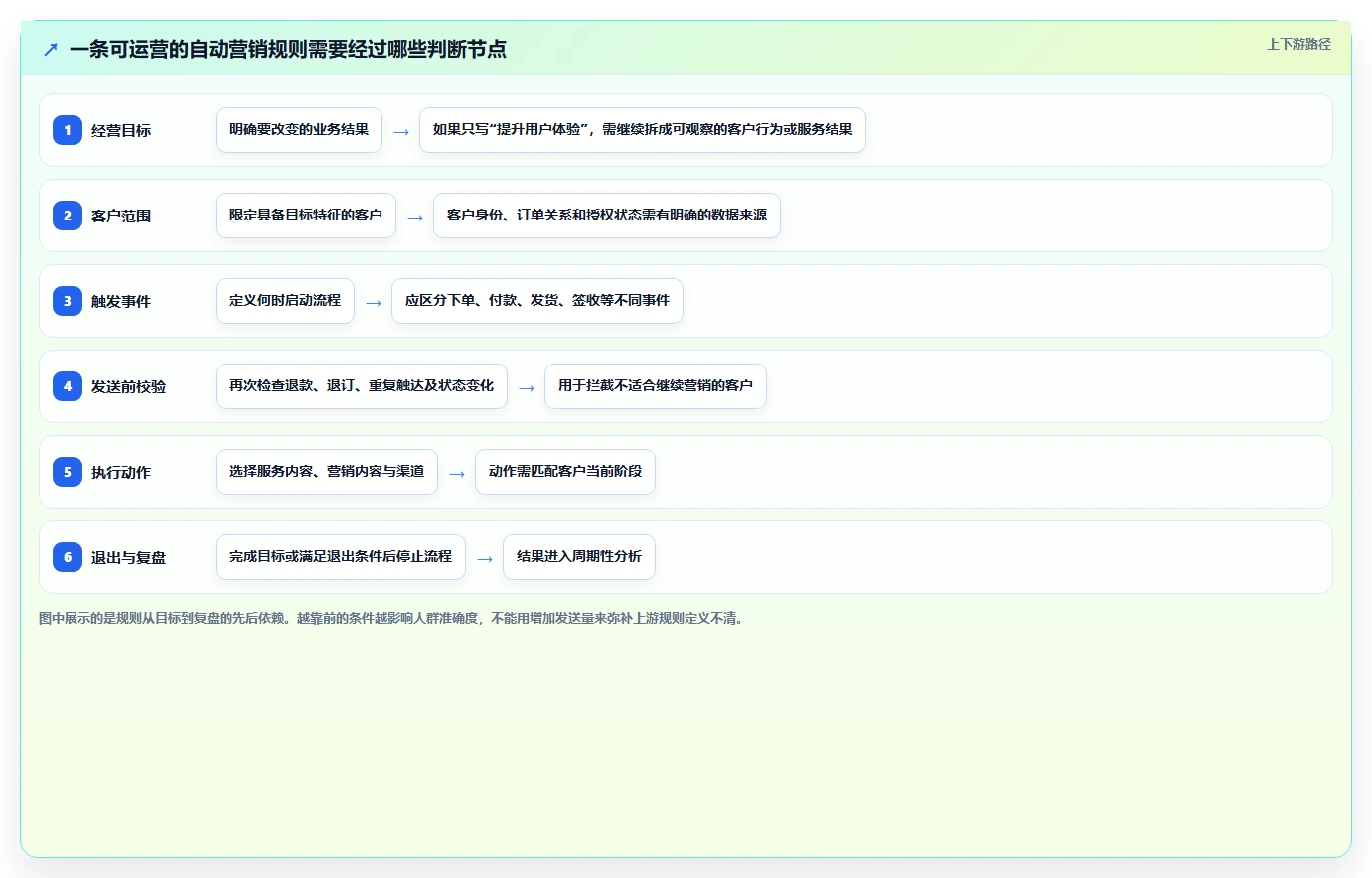Select the step 4 number badge

(68, 386)
